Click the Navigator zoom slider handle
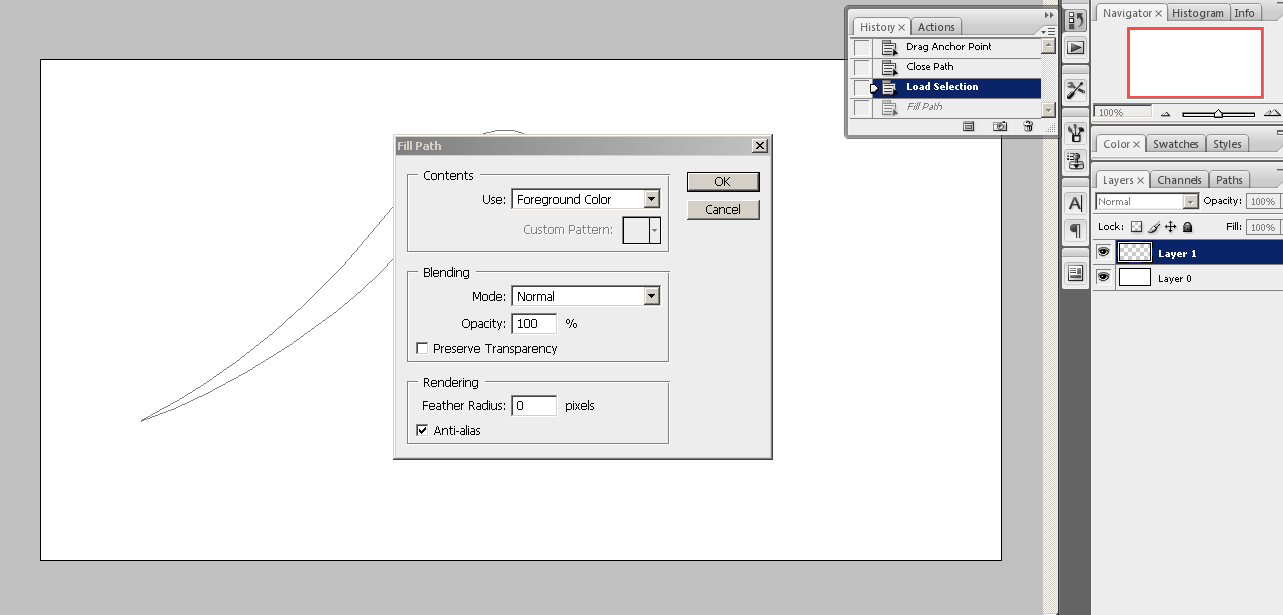1283x615 pixels. pos(1218,114)
